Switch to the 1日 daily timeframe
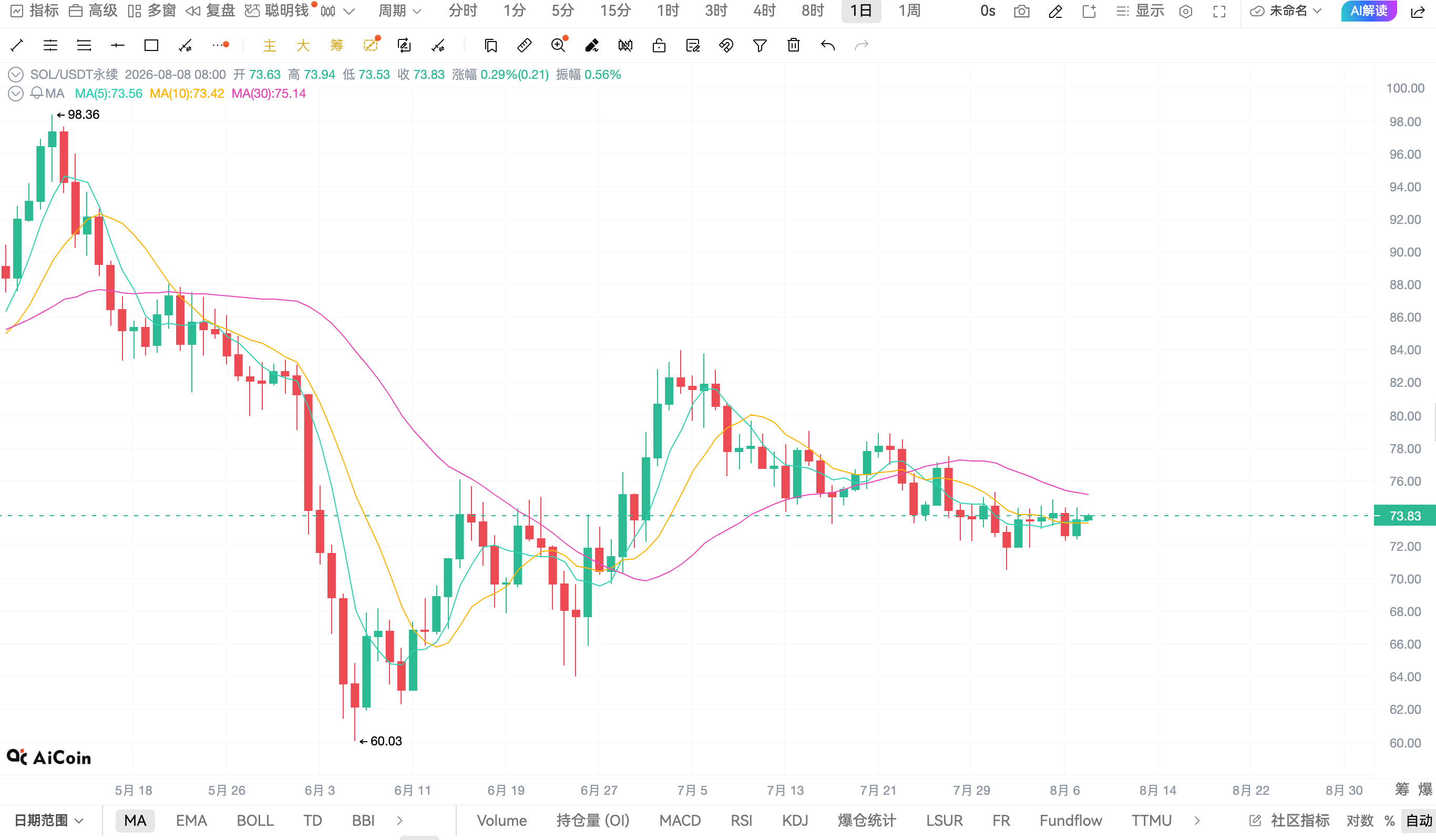This screenshot has width=1436, height=840. (x=860, y=12)
